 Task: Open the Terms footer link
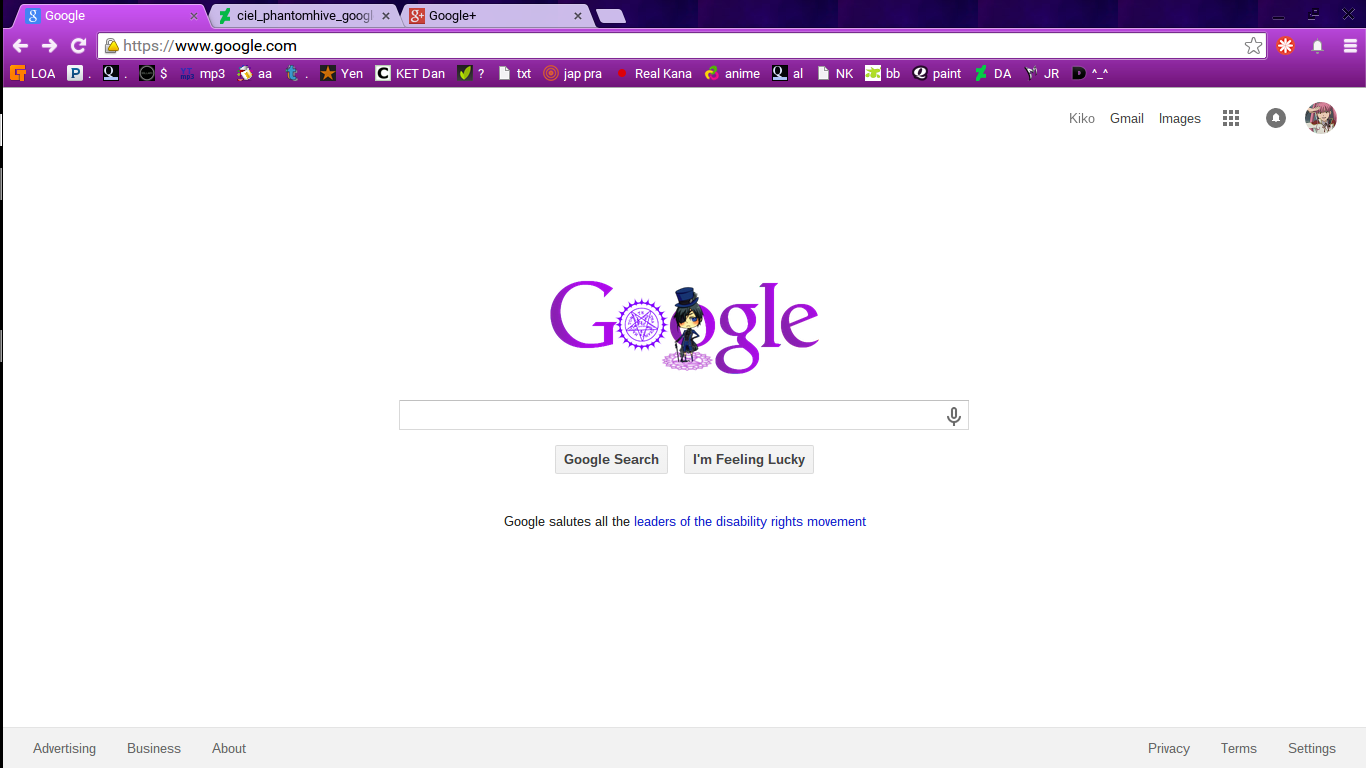pyautogui.click(x=1239, y=748)
